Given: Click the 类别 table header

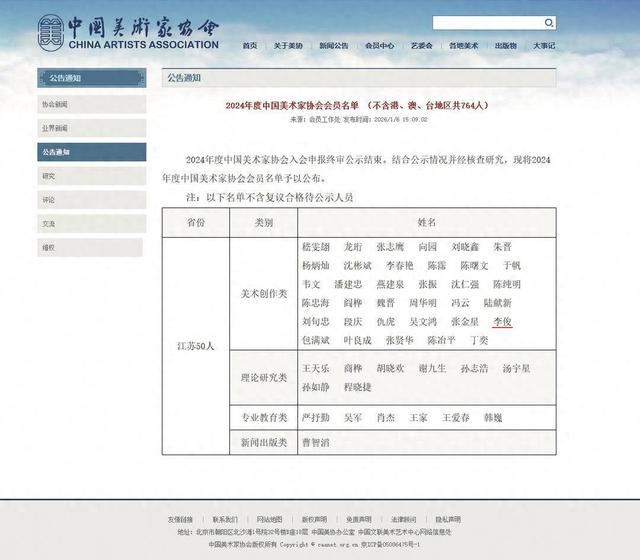Looking at the screenshot, I should tap(264, 222).
